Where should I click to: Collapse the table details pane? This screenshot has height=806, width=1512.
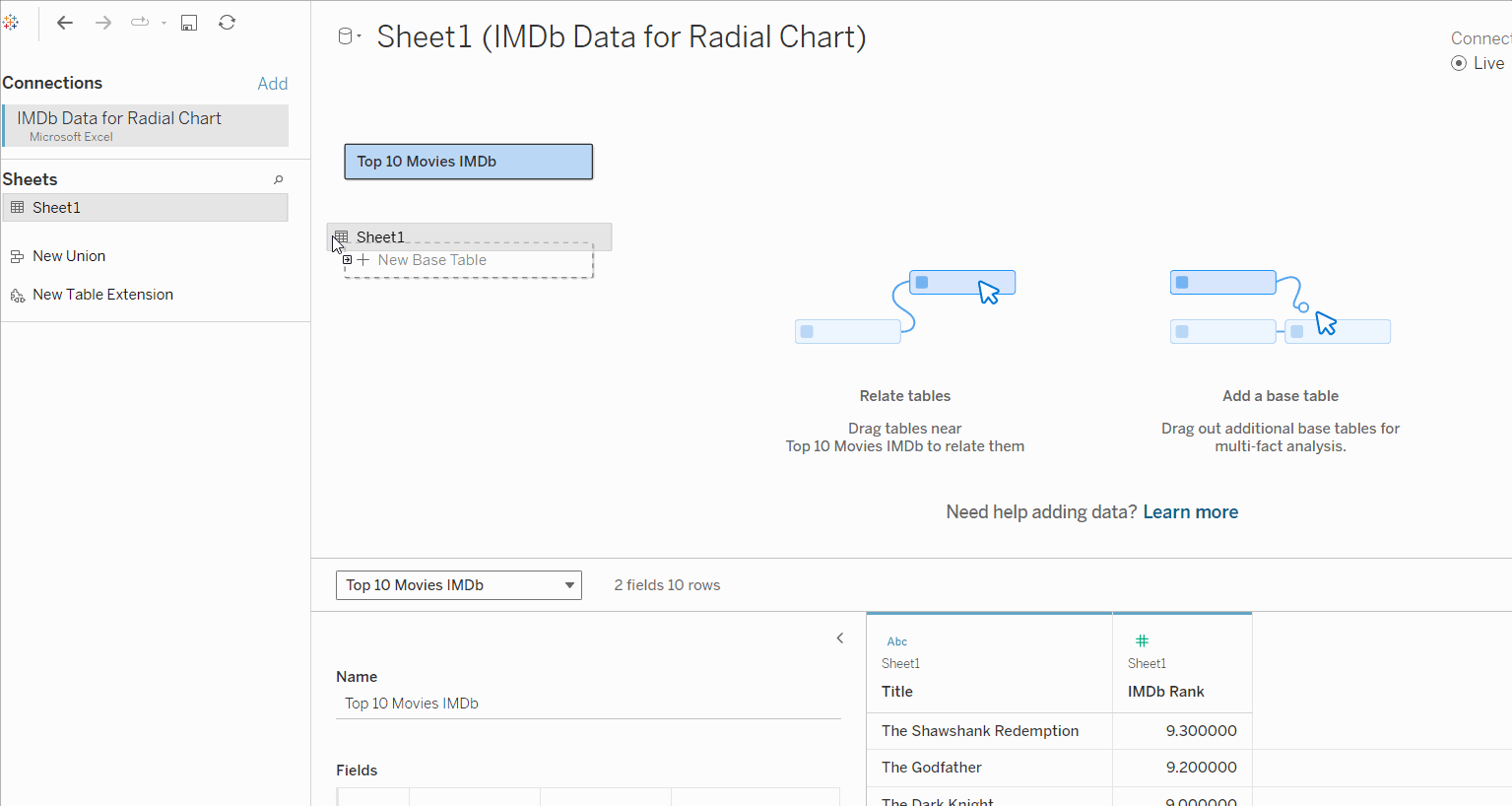point(840,638)
